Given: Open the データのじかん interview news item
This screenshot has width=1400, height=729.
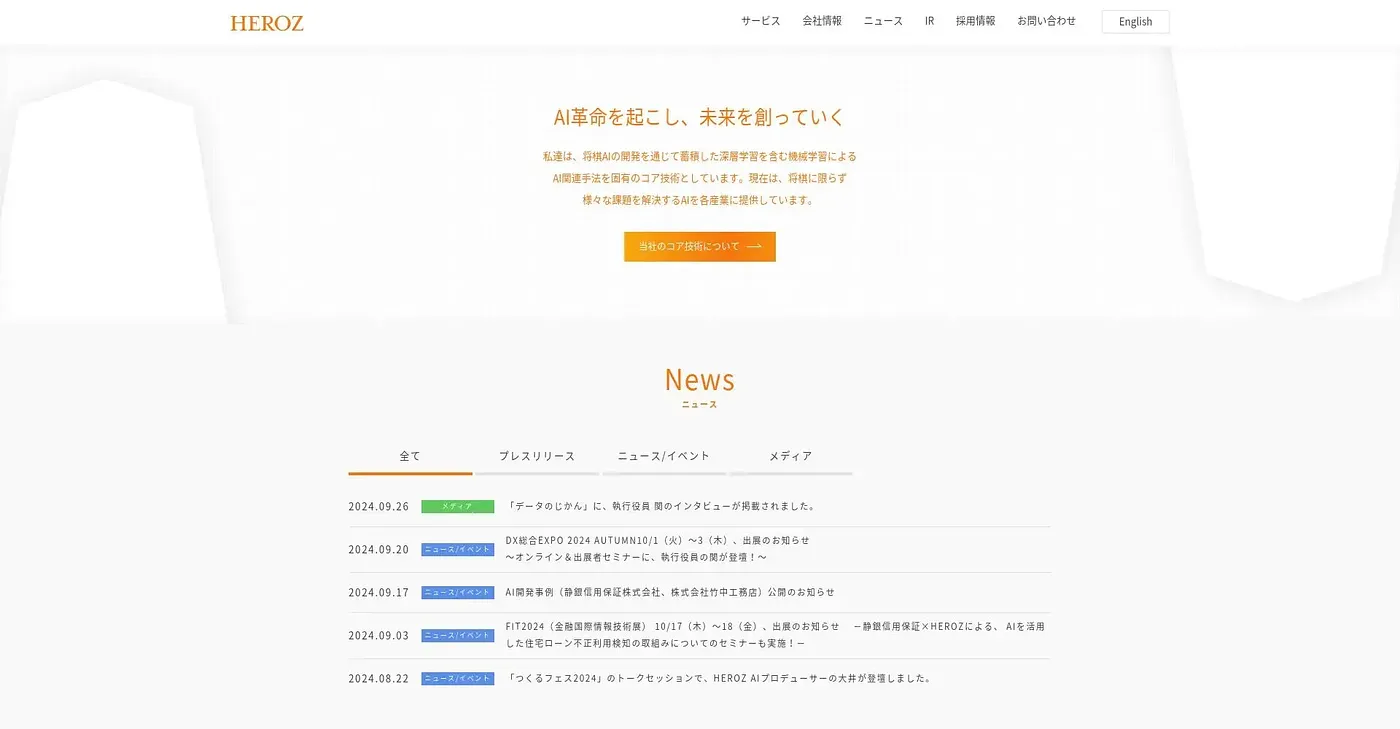Looking at the screenshot, I should (662, 506).
